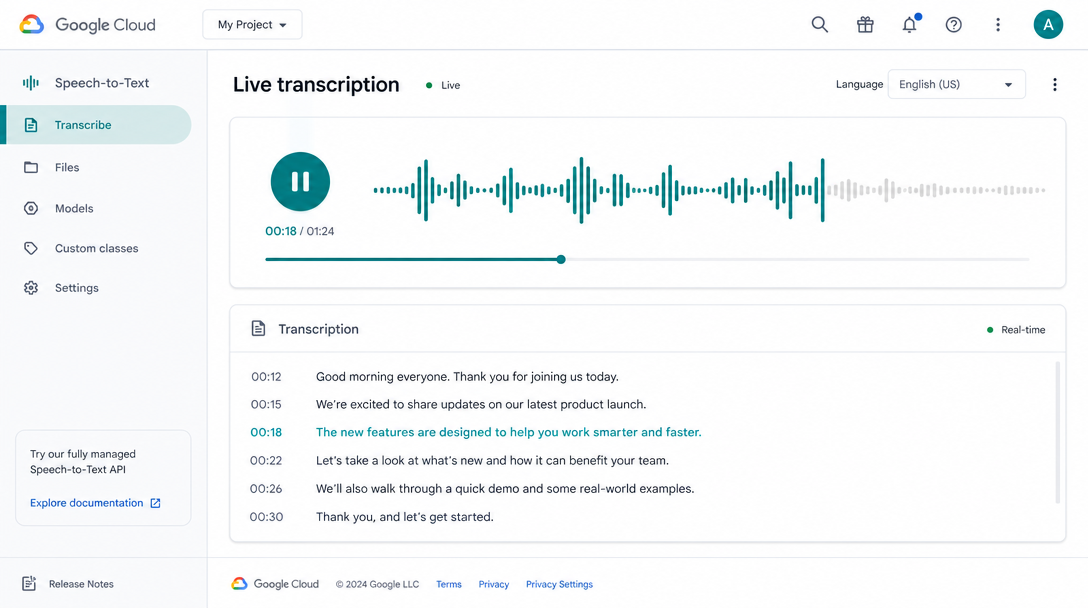The image size is (1088, 608).
Task: Click the Models target icon
Action: click(31, 208)
